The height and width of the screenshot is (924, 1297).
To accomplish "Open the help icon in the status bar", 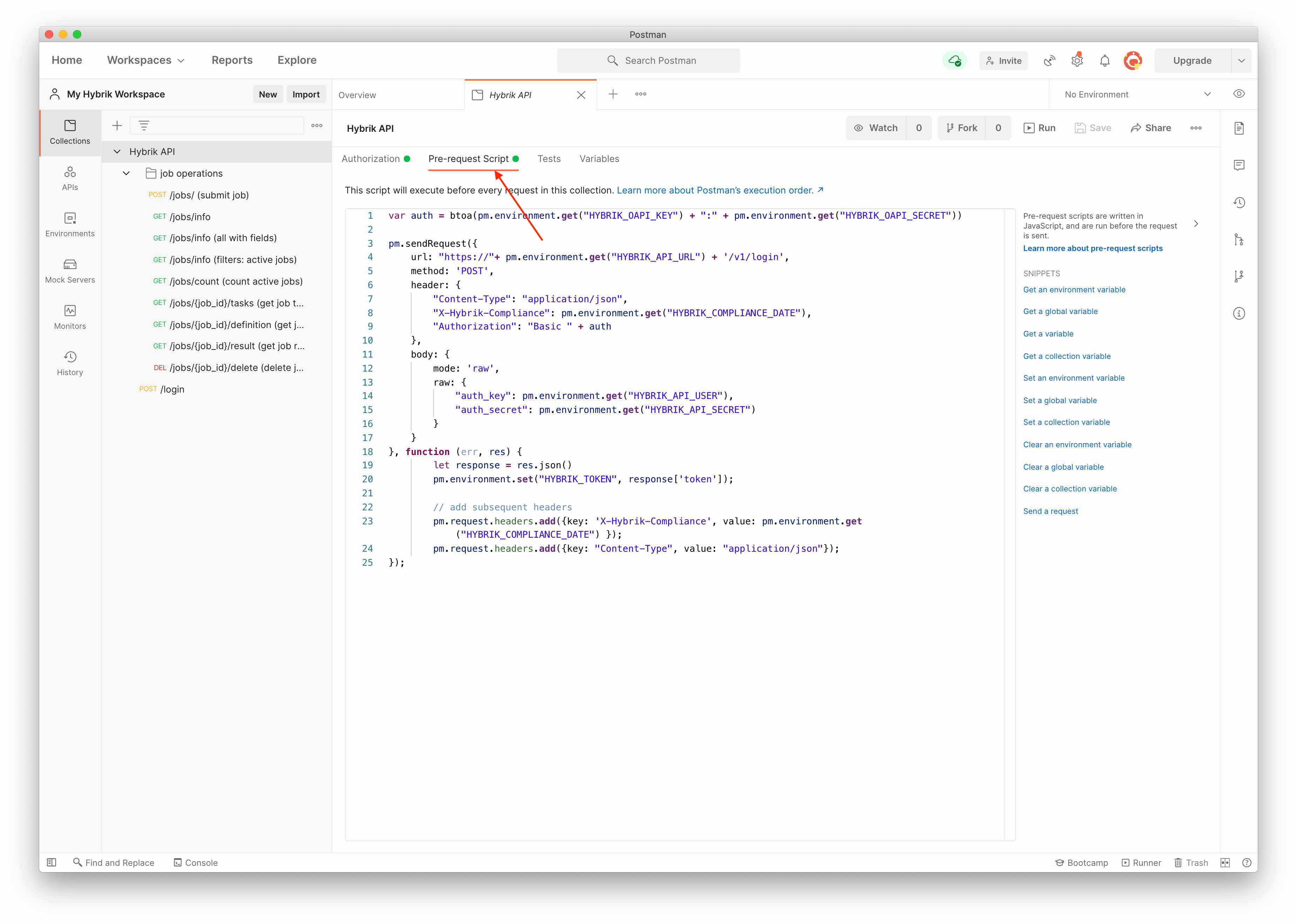I will coord(1247,863).
